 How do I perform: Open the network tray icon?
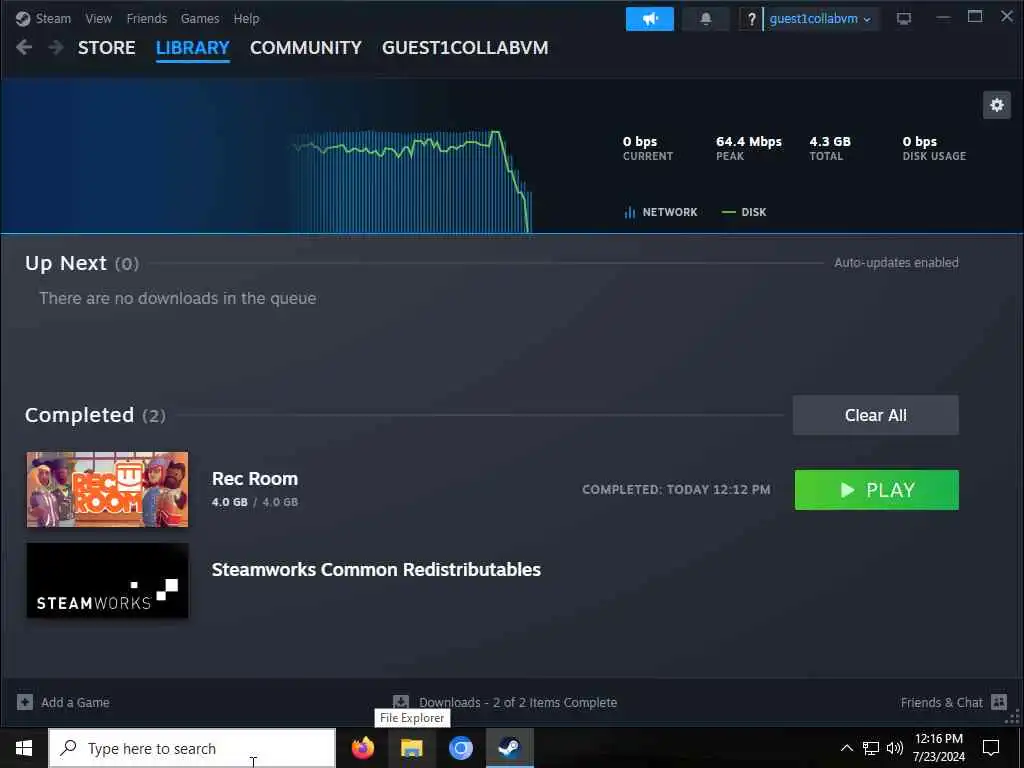click(x=871, y=748)
